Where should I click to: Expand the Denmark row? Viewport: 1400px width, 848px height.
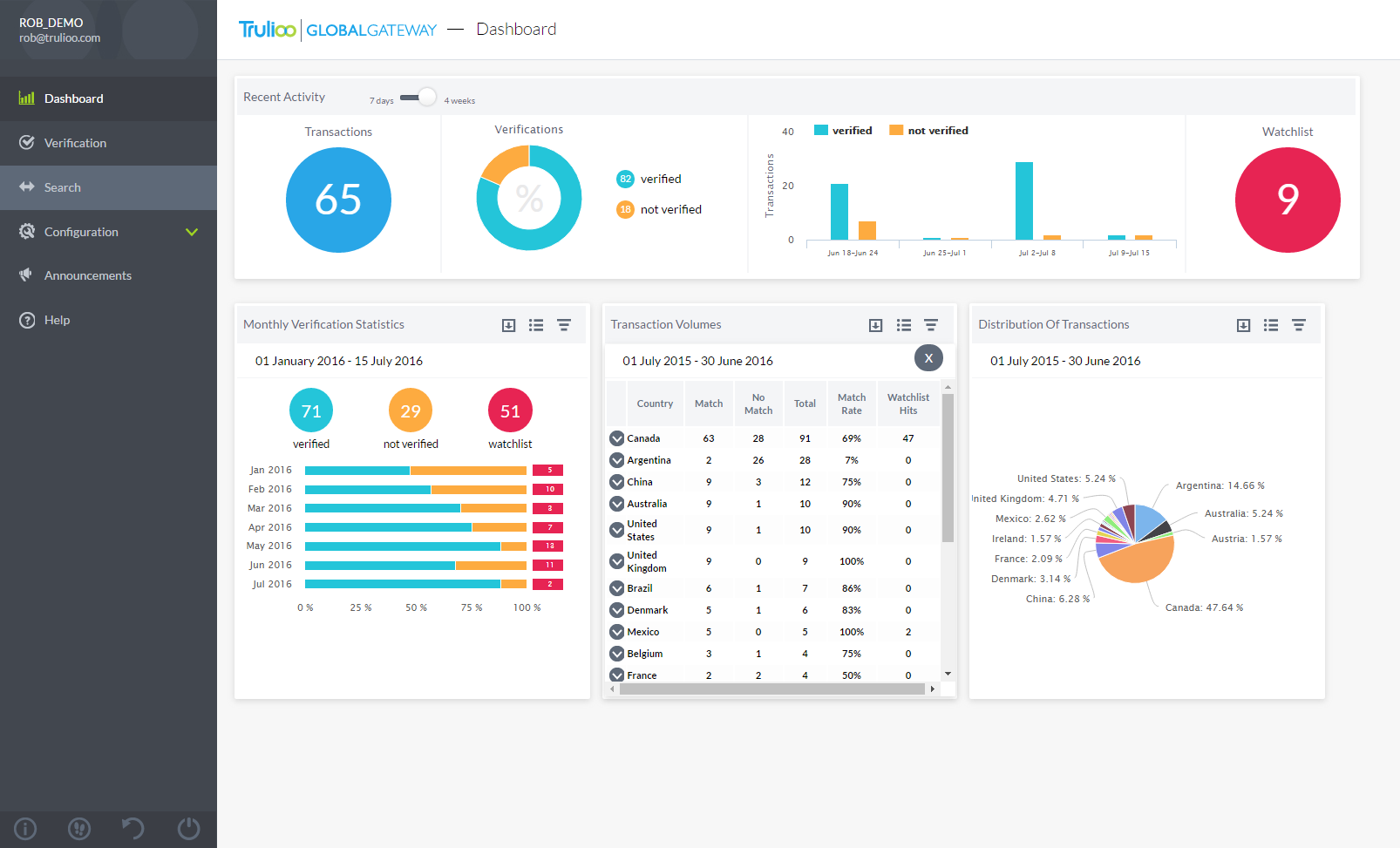click(x=617, y=610)
